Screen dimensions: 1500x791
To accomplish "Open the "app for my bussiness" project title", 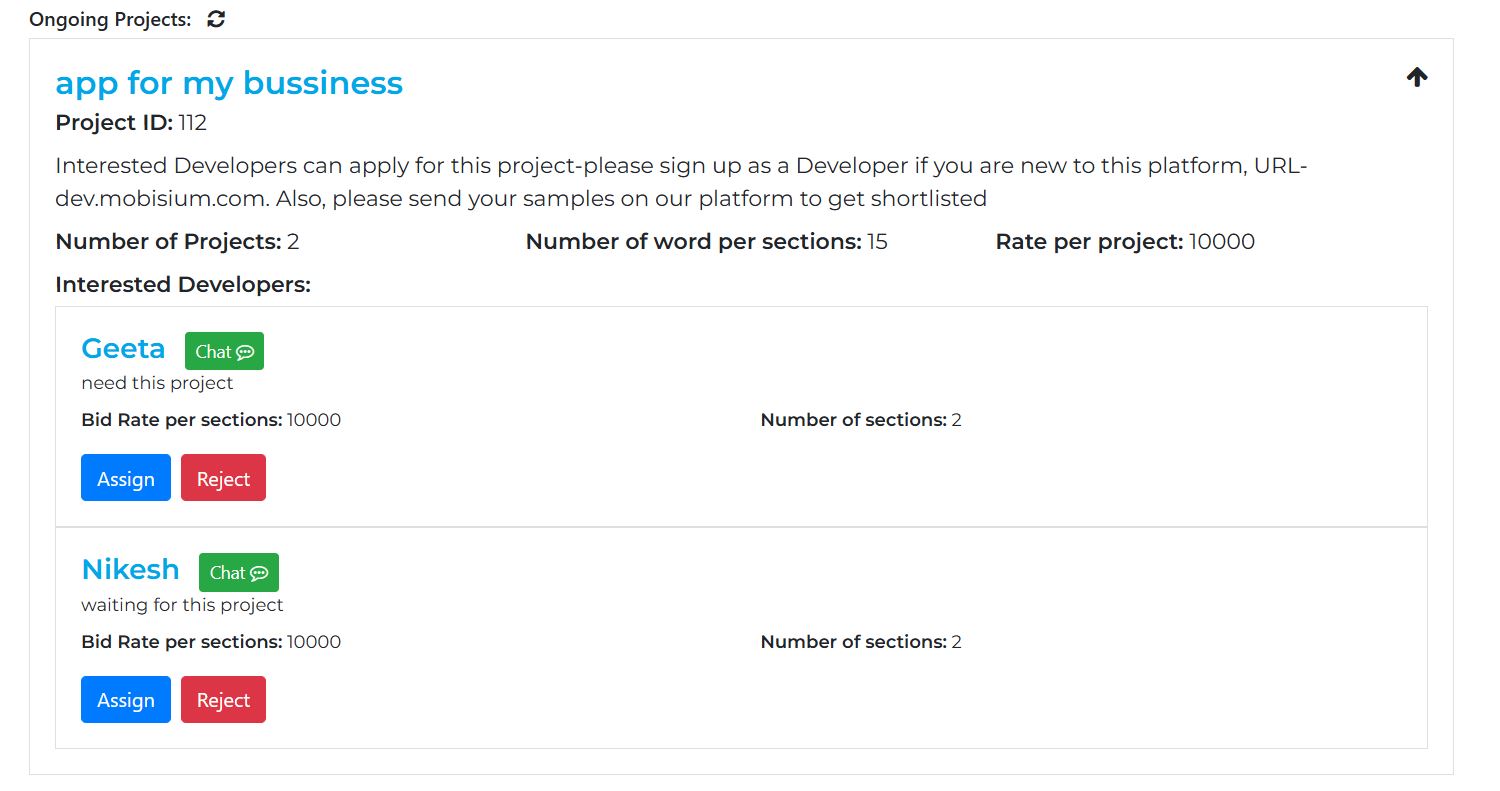I will tap(229, 83).
